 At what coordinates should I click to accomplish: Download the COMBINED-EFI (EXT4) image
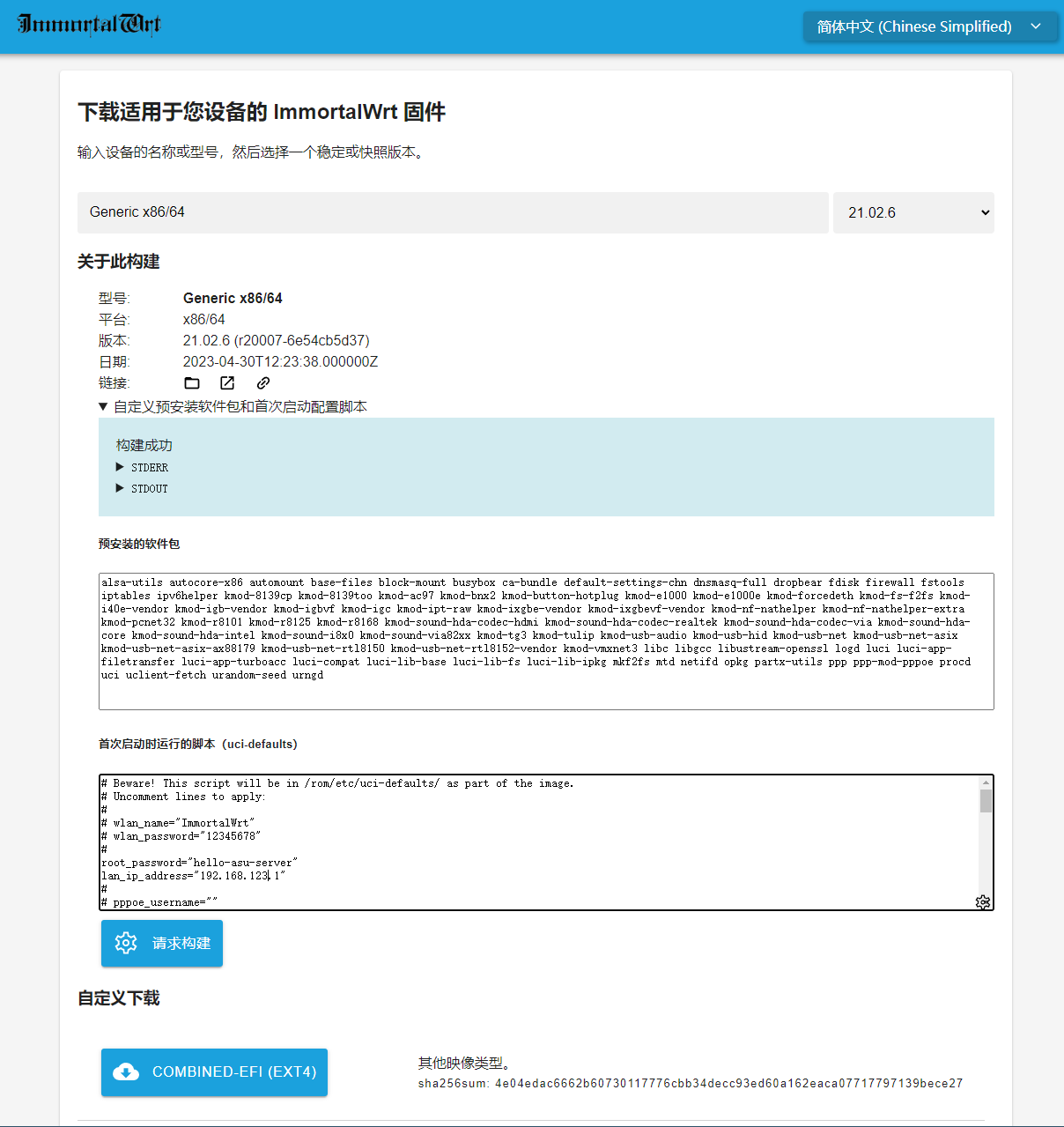[213, 1071]
